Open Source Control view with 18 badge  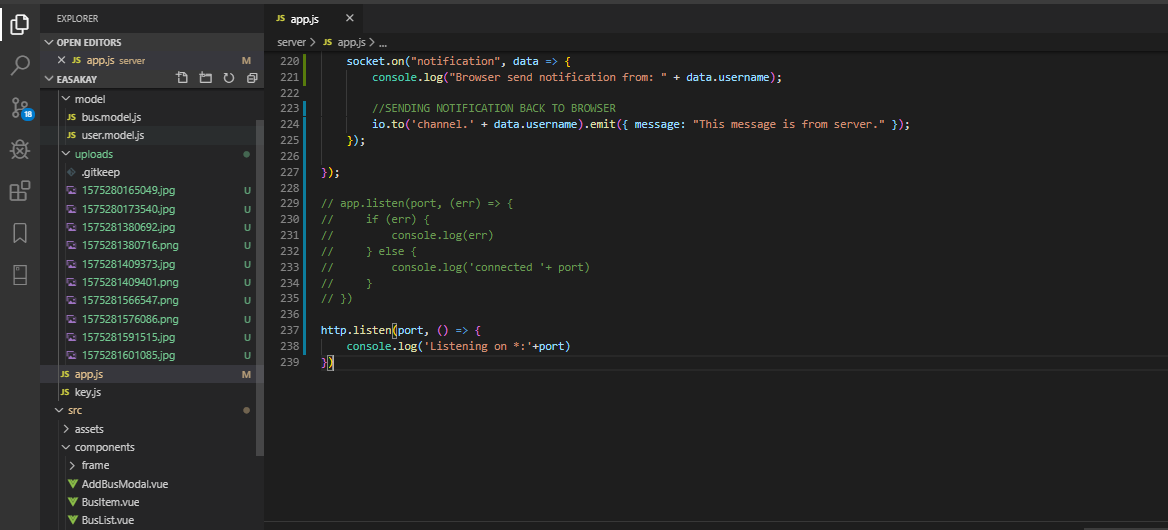(20, 109)
